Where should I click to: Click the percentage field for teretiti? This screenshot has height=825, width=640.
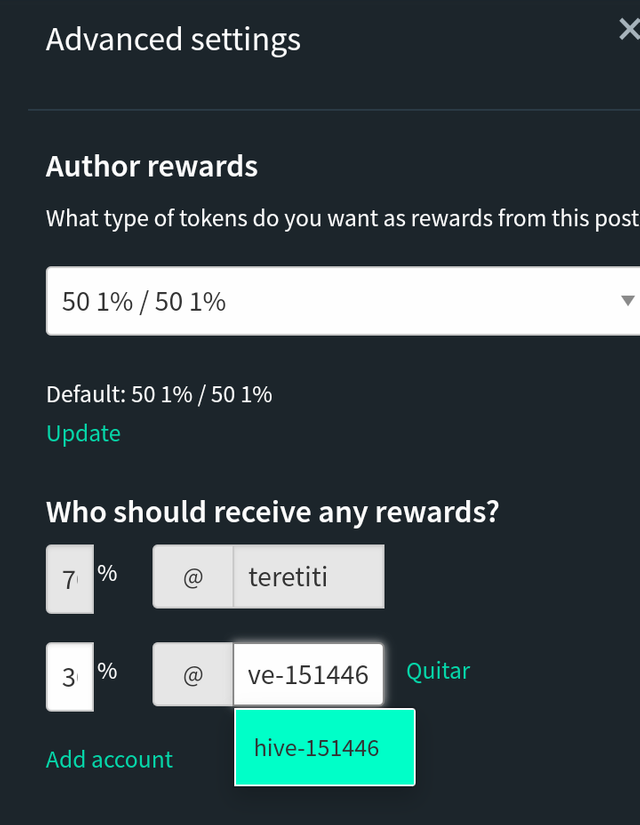[70, 579]
